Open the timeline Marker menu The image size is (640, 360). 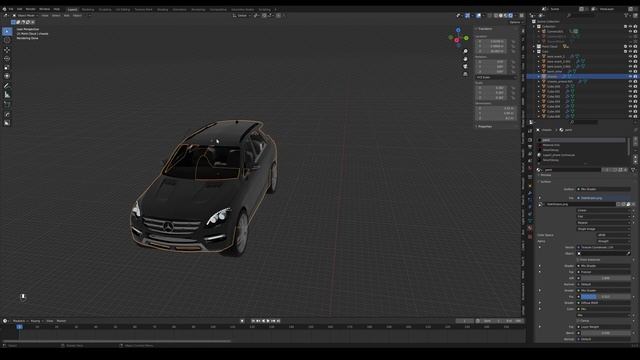[x=61, y=321]
